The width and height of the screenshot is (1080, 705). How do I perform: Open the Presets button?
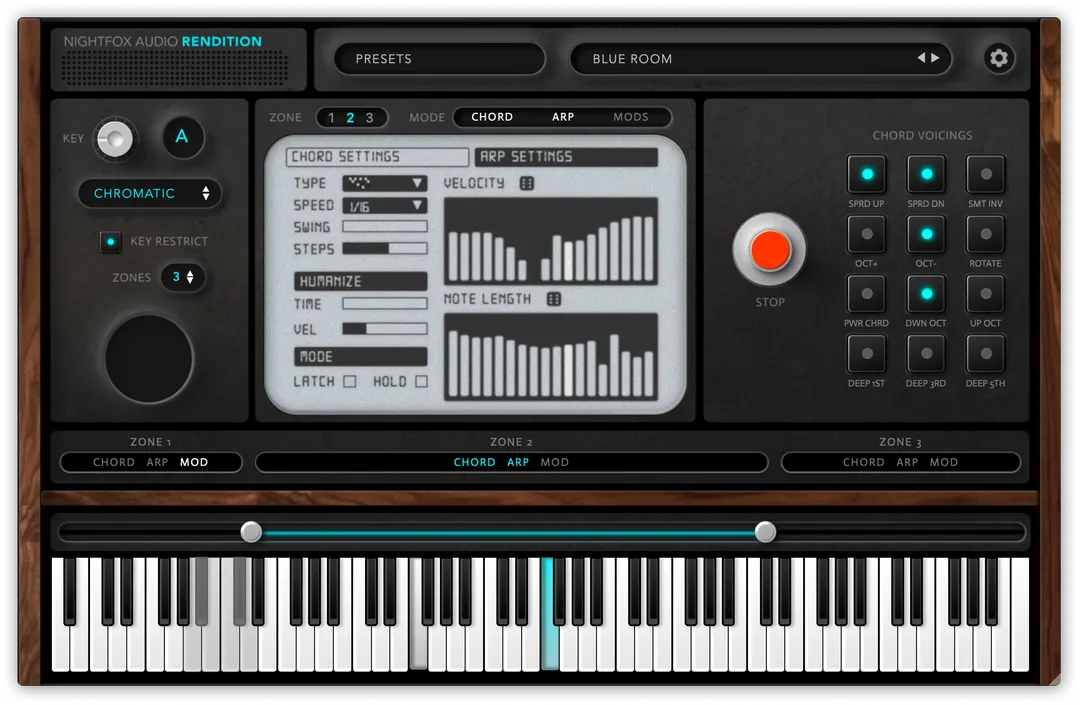440,59
